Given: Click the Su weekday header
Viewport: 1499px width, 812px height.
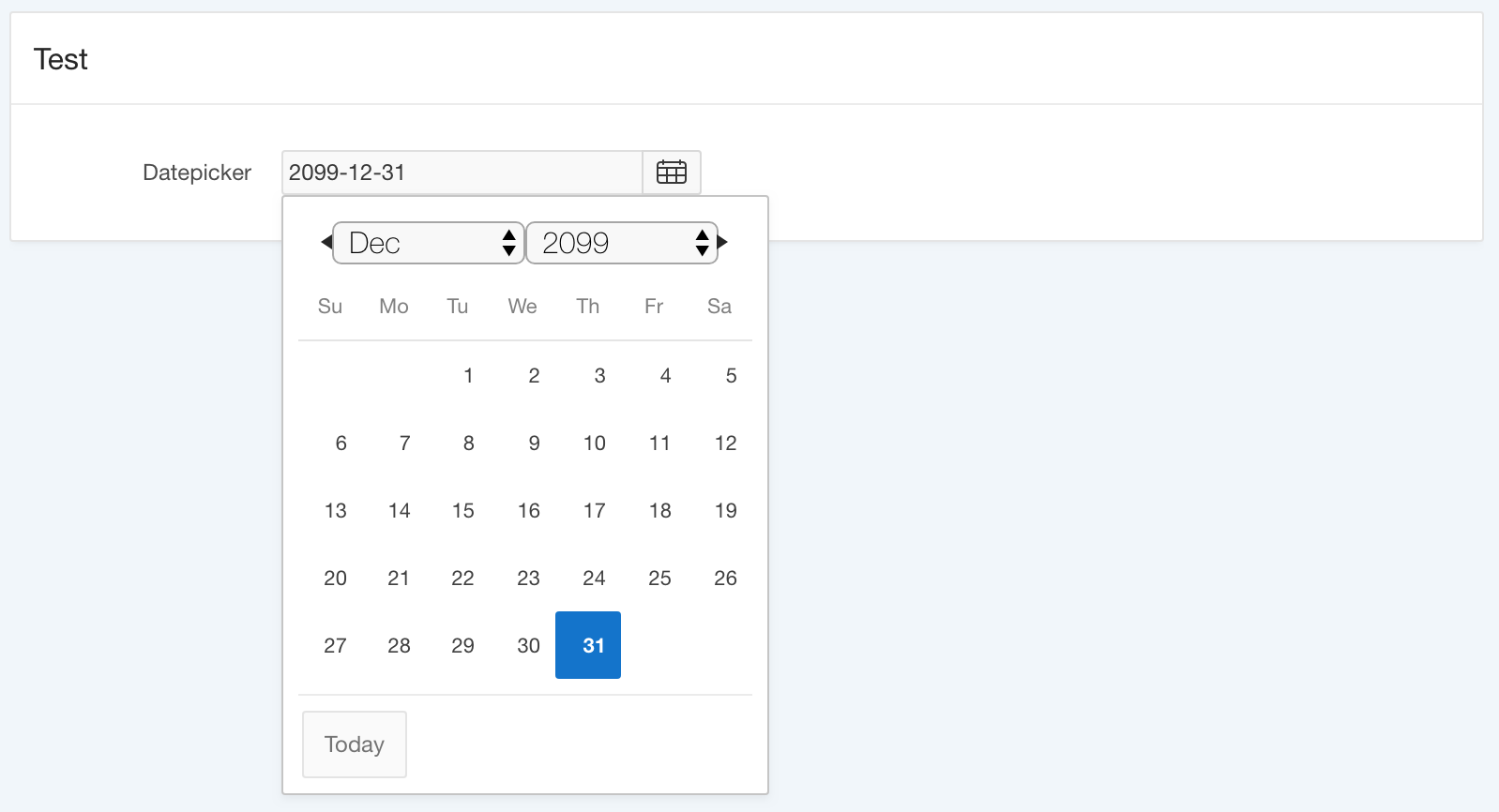Looking at the screenshot, I should point(329,306).
